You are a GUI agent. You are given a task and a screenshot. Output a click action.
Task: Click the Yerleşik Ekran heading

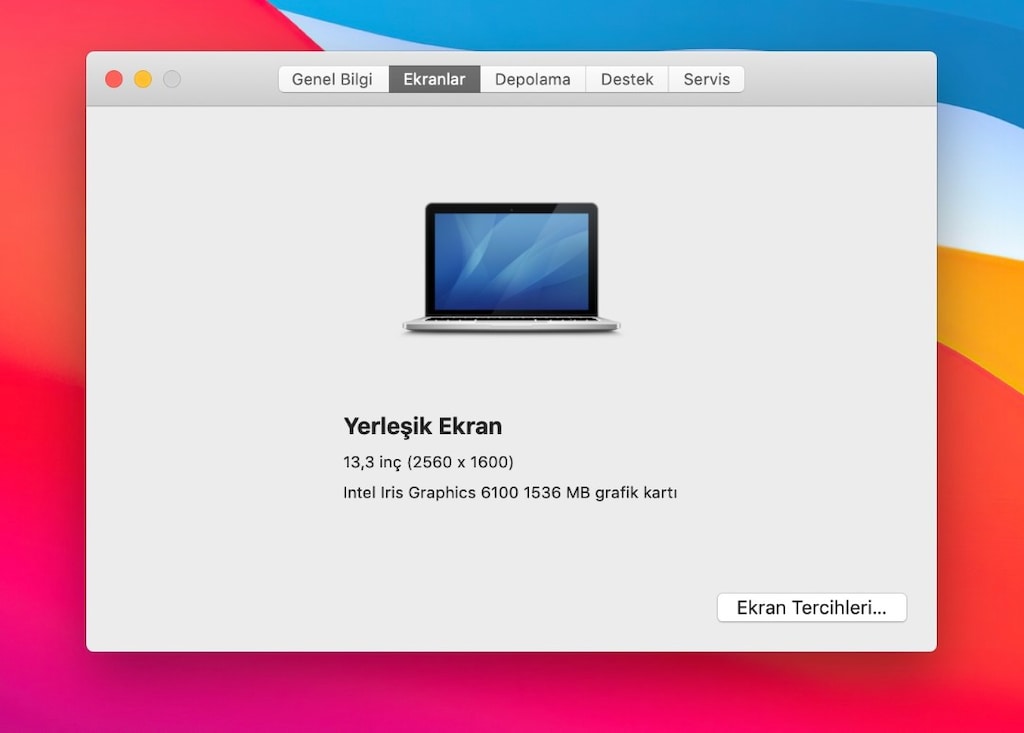coord(423,426)
